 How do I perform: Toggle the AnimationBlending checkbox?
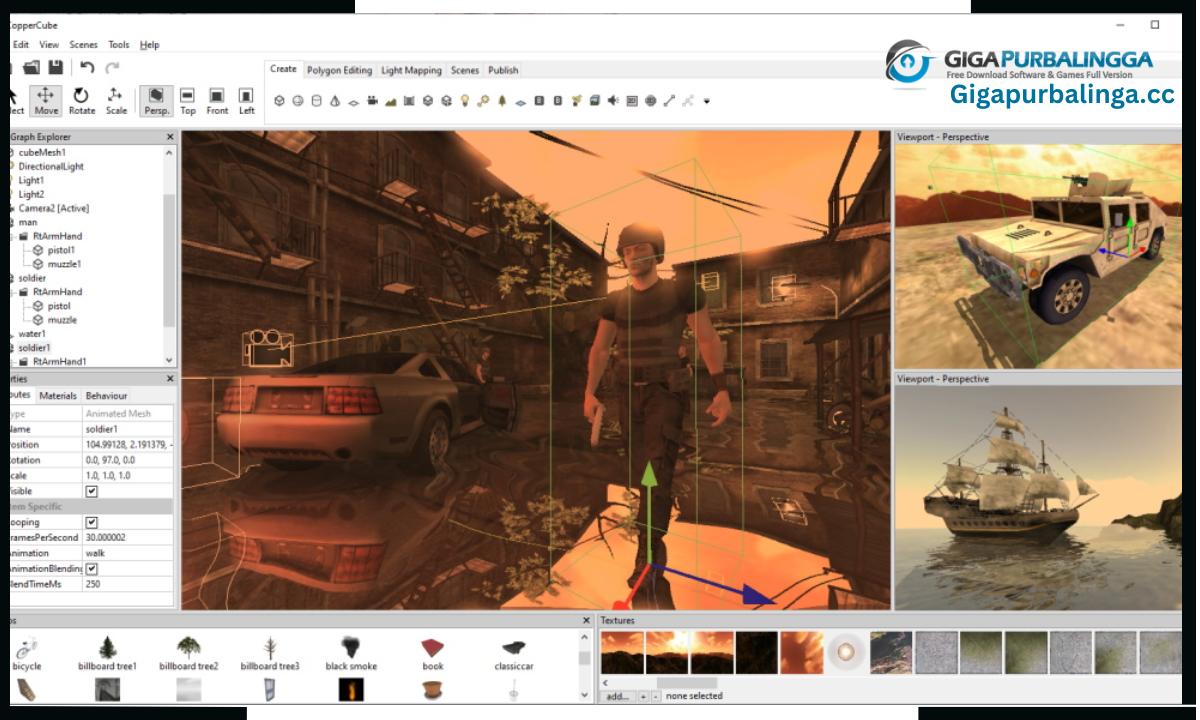[x=92, y=568]
